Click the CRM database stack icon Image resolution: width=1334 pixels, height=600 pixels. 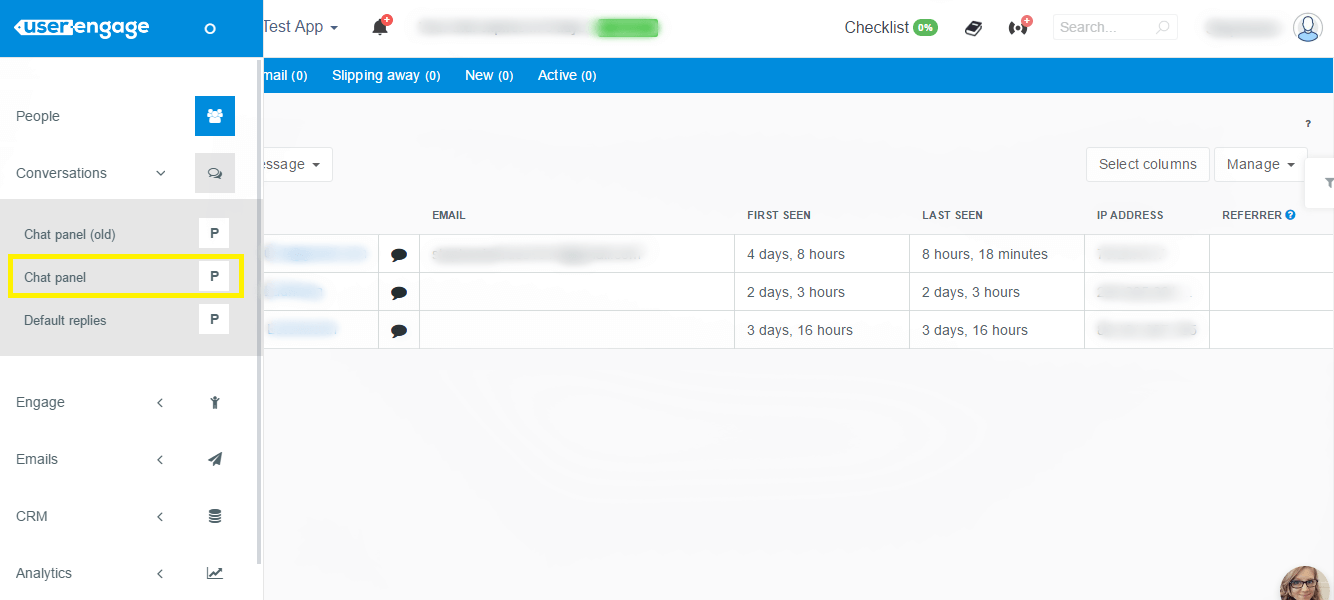(214, 515)
